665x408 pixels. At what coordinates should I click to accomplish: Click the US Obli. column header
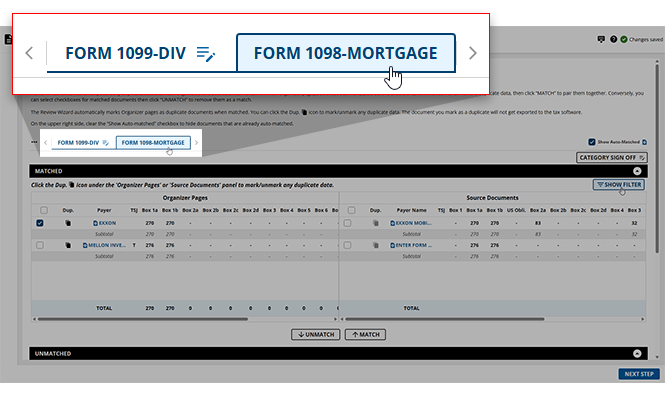coord(516,210)
